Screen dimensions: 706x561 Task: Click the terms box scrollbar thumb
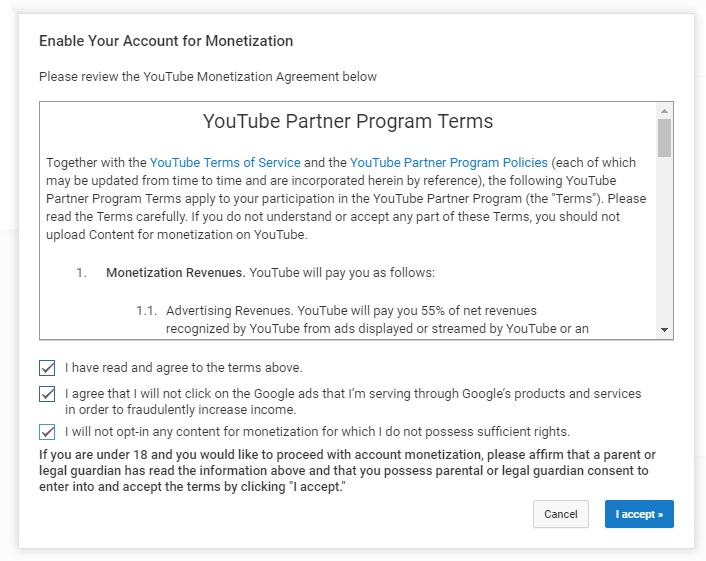664,138
